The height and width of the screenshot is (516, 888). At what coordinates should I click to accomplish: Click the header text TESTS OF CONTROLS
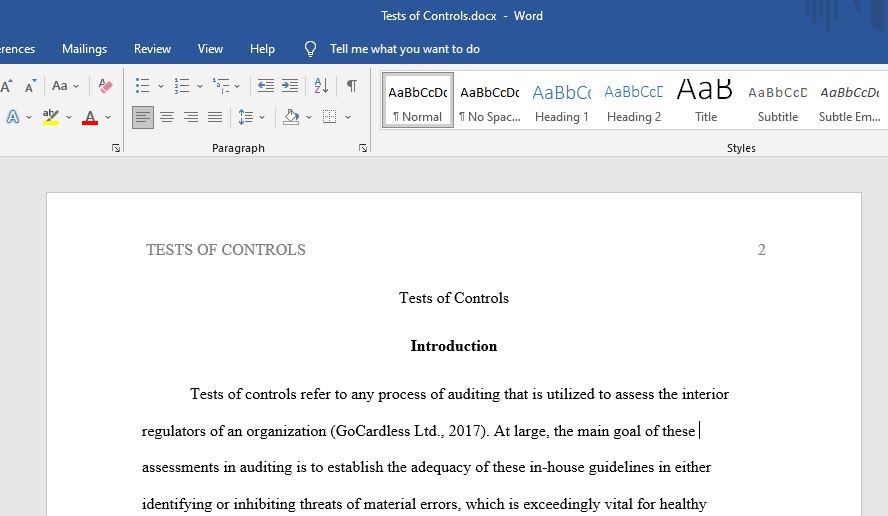pyautogui.click(x=225, y=250)
